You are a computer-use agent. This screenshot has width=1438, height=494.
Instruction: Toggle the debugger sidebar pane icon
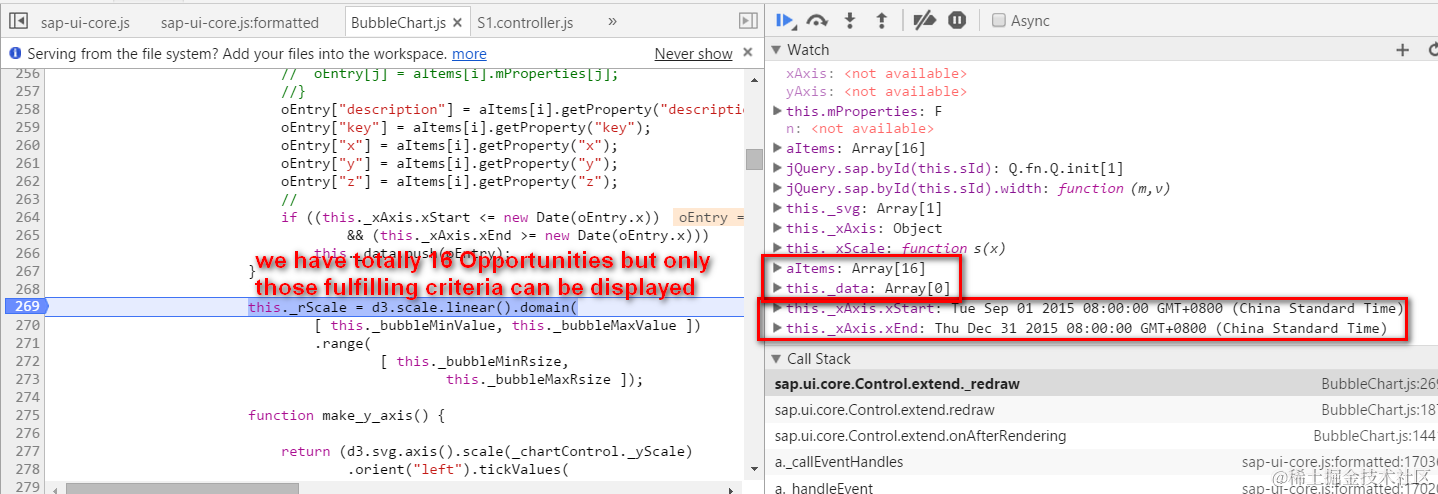click(748, 21)
